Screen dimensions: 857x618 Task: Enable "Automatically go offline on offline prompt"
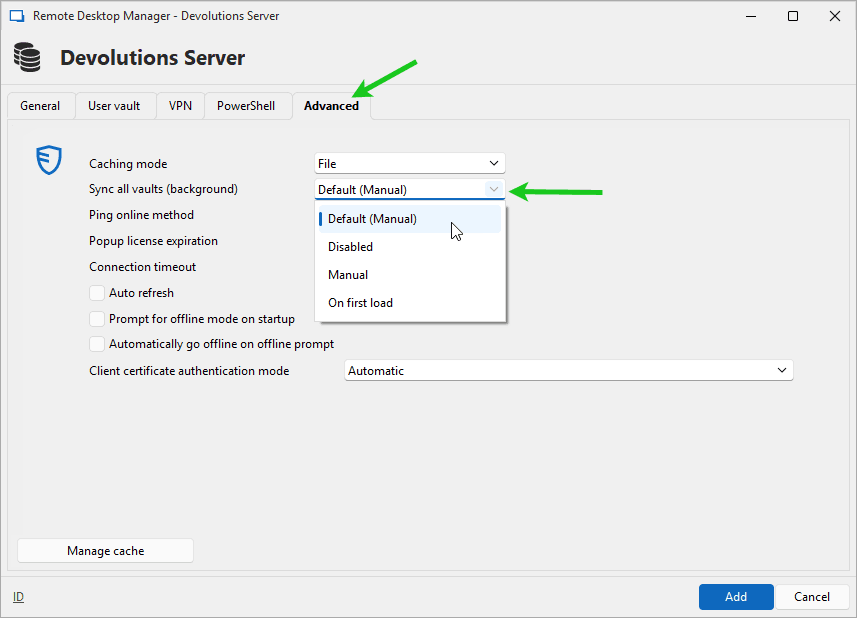pyautogui.click(x=97, y=343)
